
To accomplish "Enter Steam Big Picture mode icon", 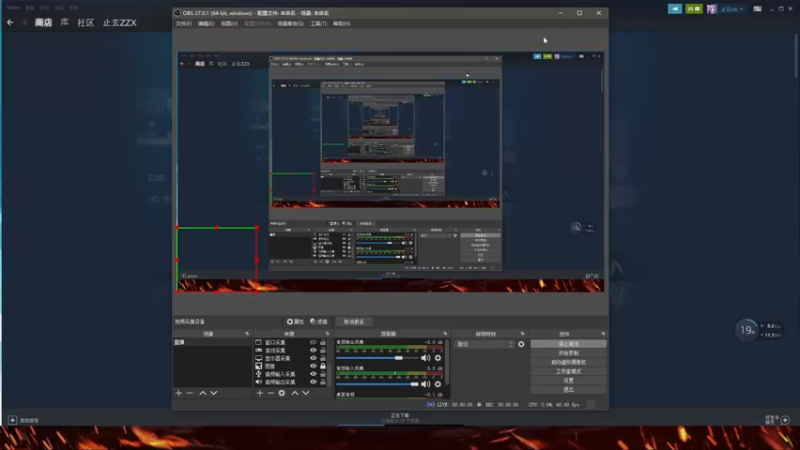I will click(x=758, y=9).
